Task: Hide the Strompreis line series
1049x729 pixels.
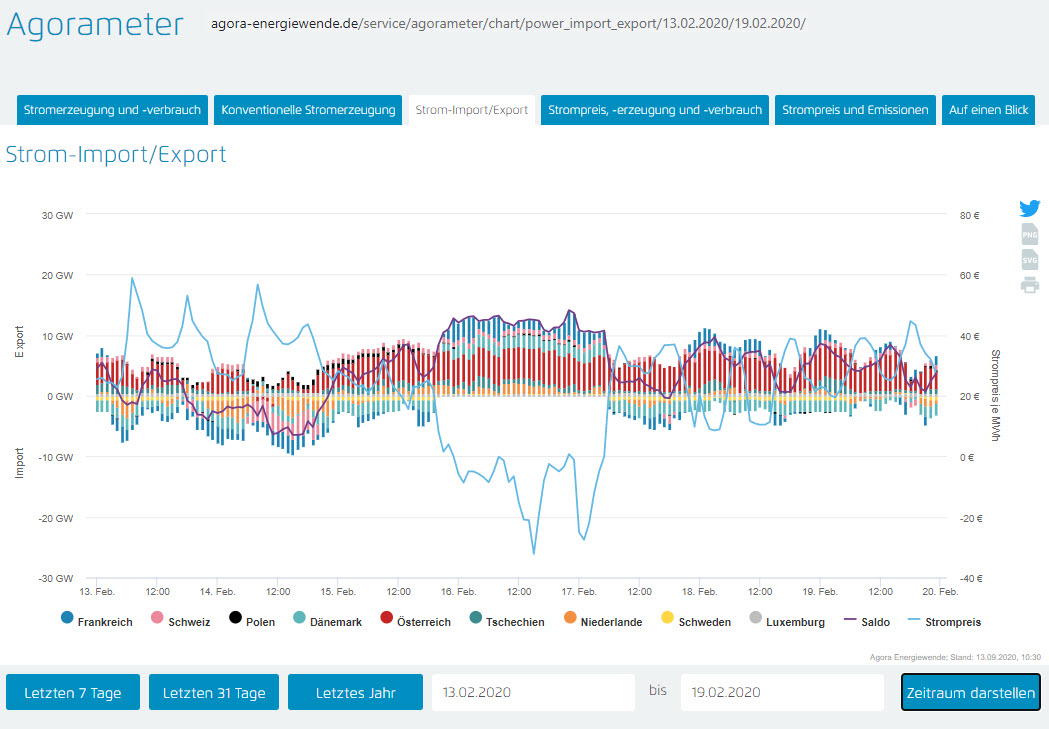Action: [945, 621]
